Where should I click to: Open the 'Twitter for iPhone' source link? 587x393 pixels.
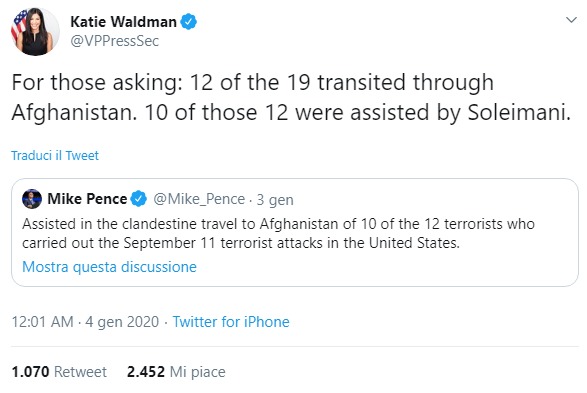click(231, 322)
